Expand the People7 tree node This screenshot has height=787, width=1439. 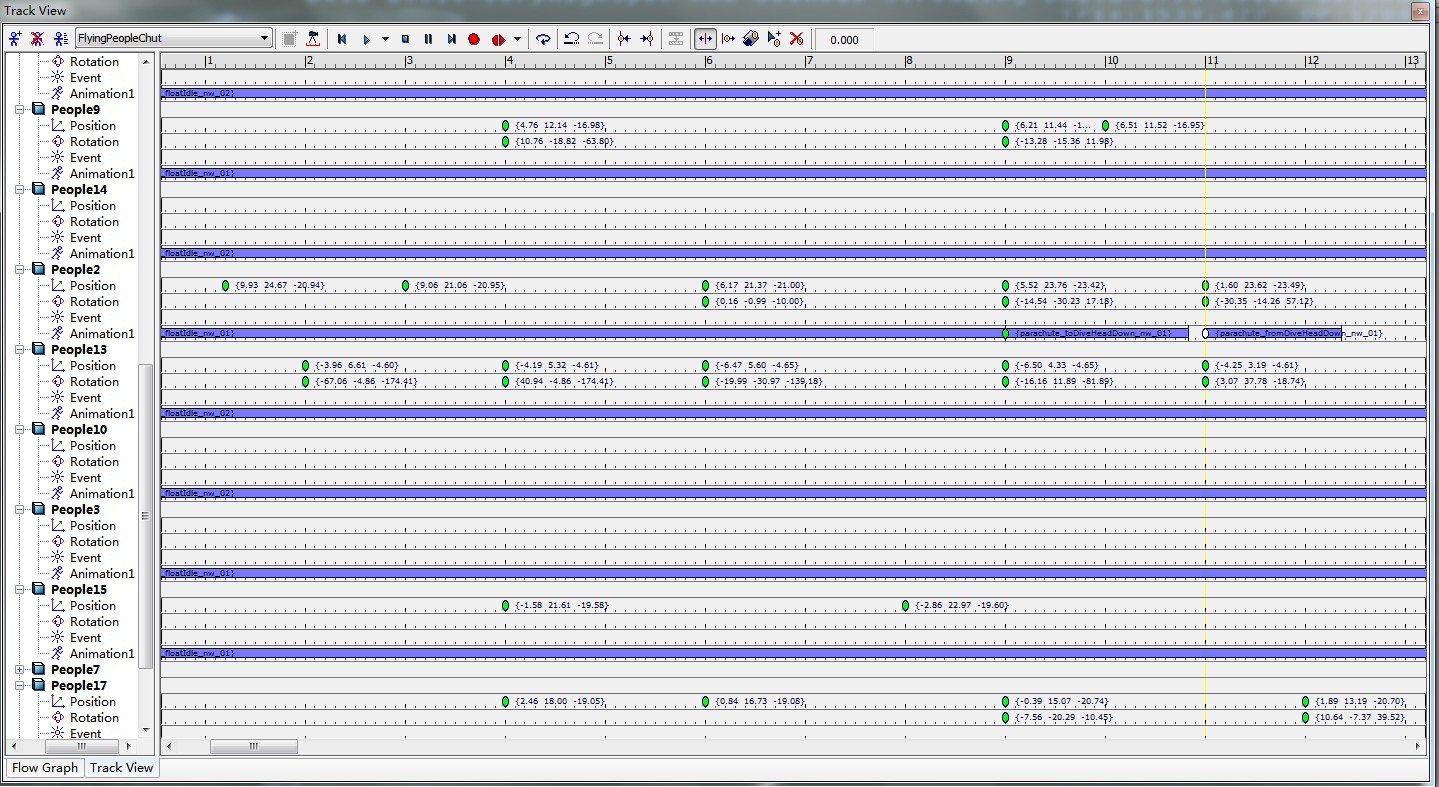pos(19,670)
